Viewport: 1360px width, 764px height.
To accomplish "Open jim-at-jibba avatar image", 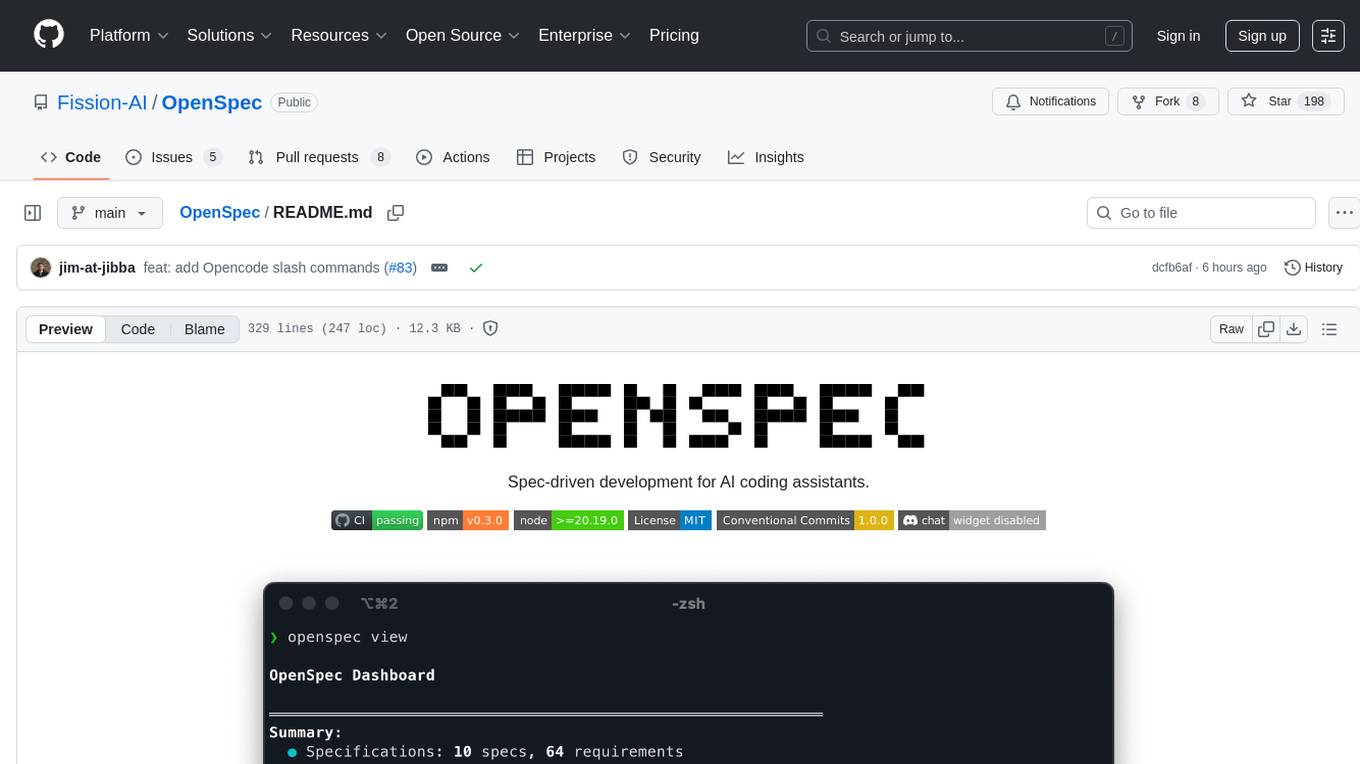I will (41, 268).
